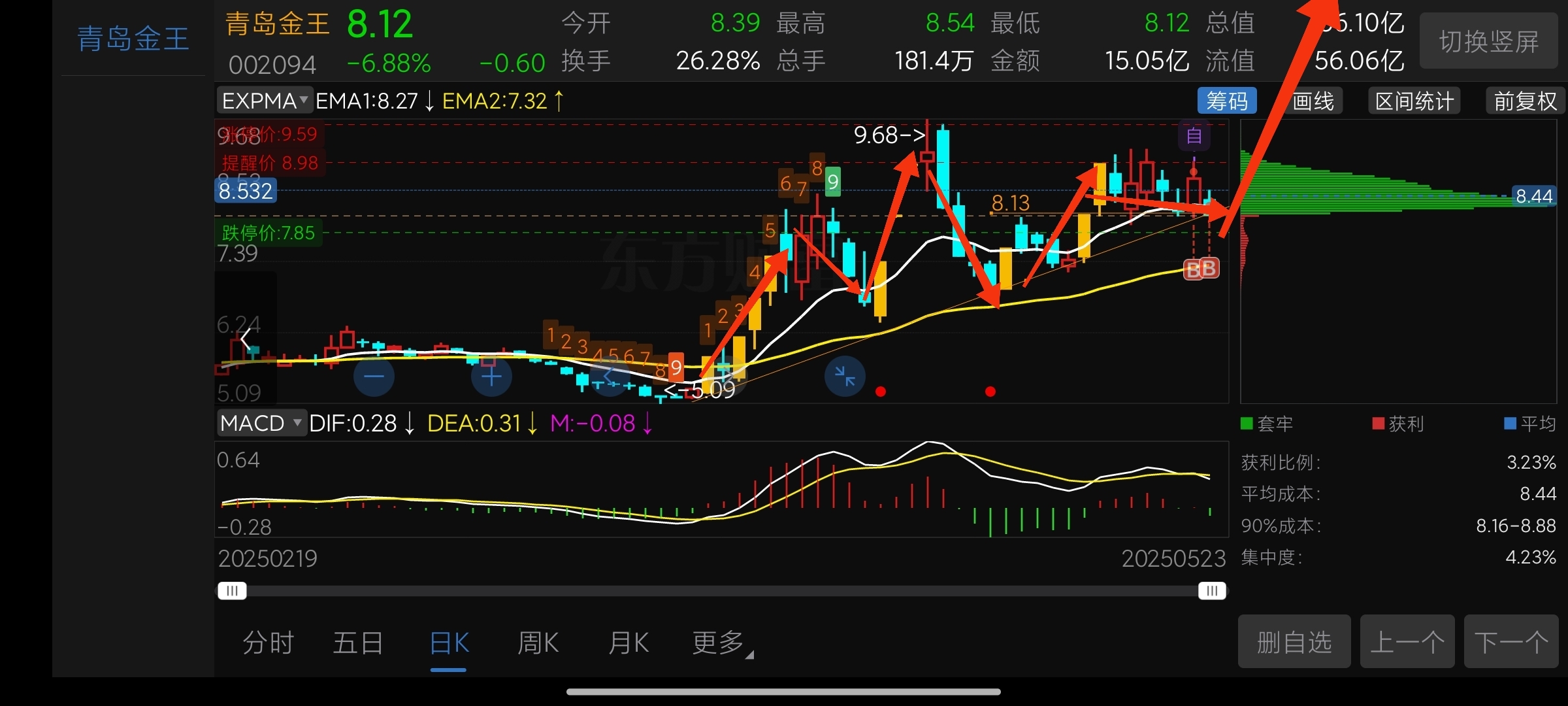Open the 画线 drawing tool

[1313, 101]
